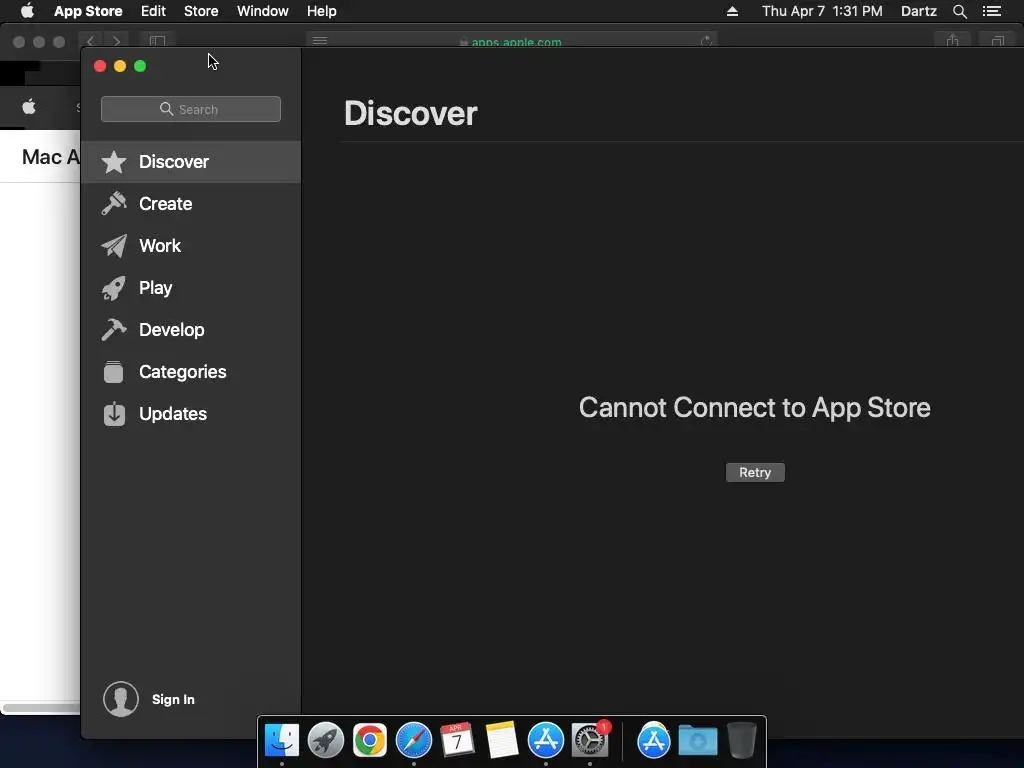Toggle Safari's sidebar button in toolbar
This screenshot has width=1024, height=768.
pyautogui.click(x=157, y=41)
